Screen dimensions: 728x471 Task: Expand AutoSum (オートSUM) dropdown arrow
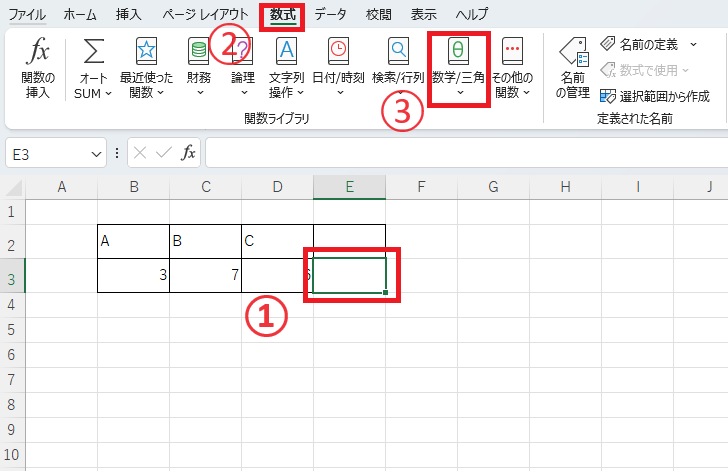108,93
